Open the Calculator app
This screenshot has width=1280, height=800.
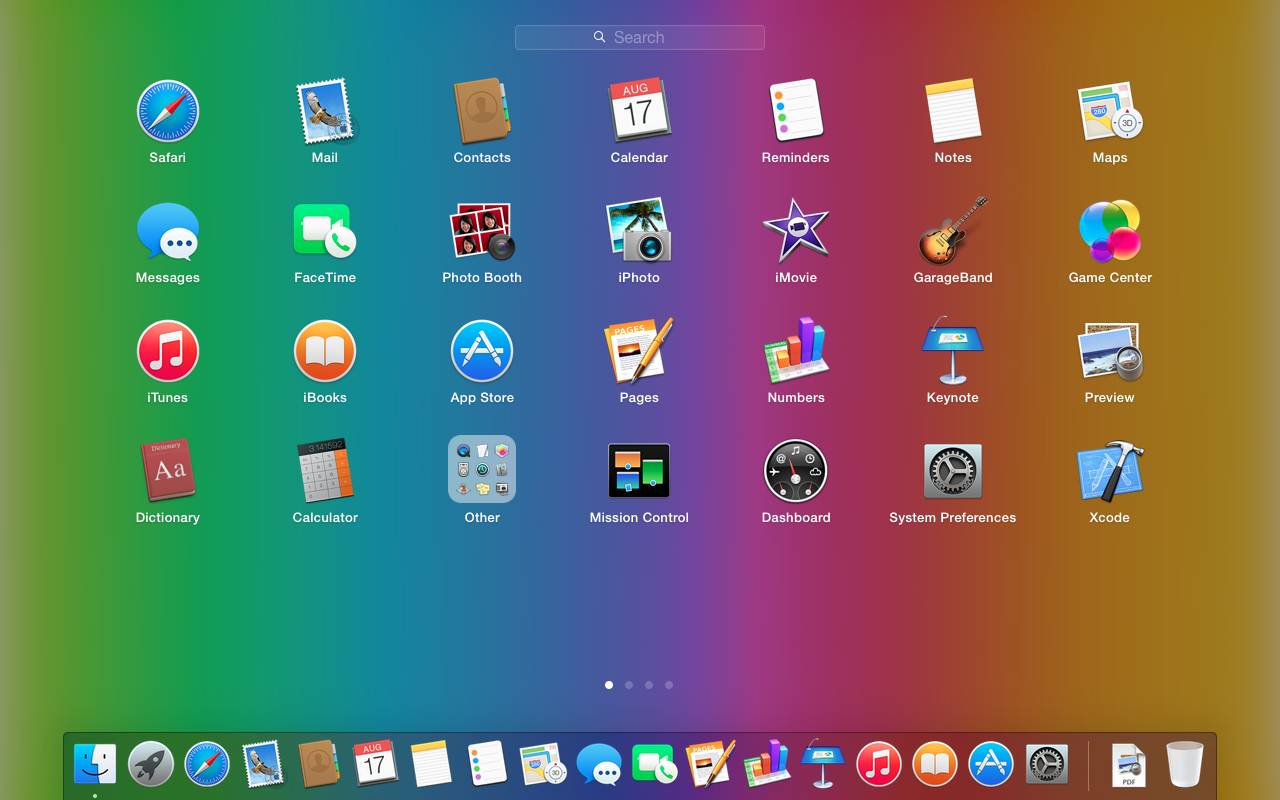point(324,471)
